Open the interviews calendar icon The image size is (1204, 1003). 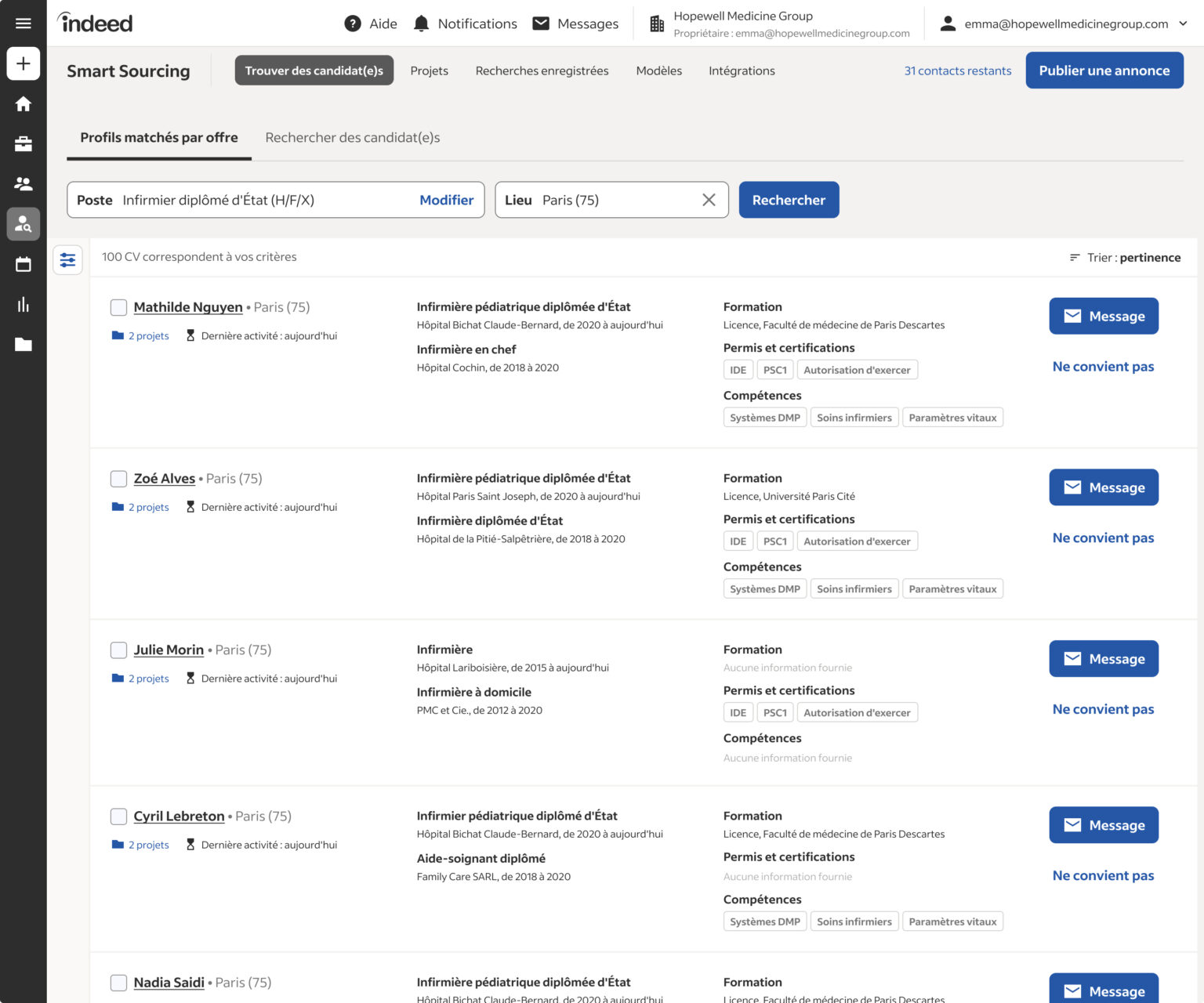pyautogui.click(x=23, y=264)
